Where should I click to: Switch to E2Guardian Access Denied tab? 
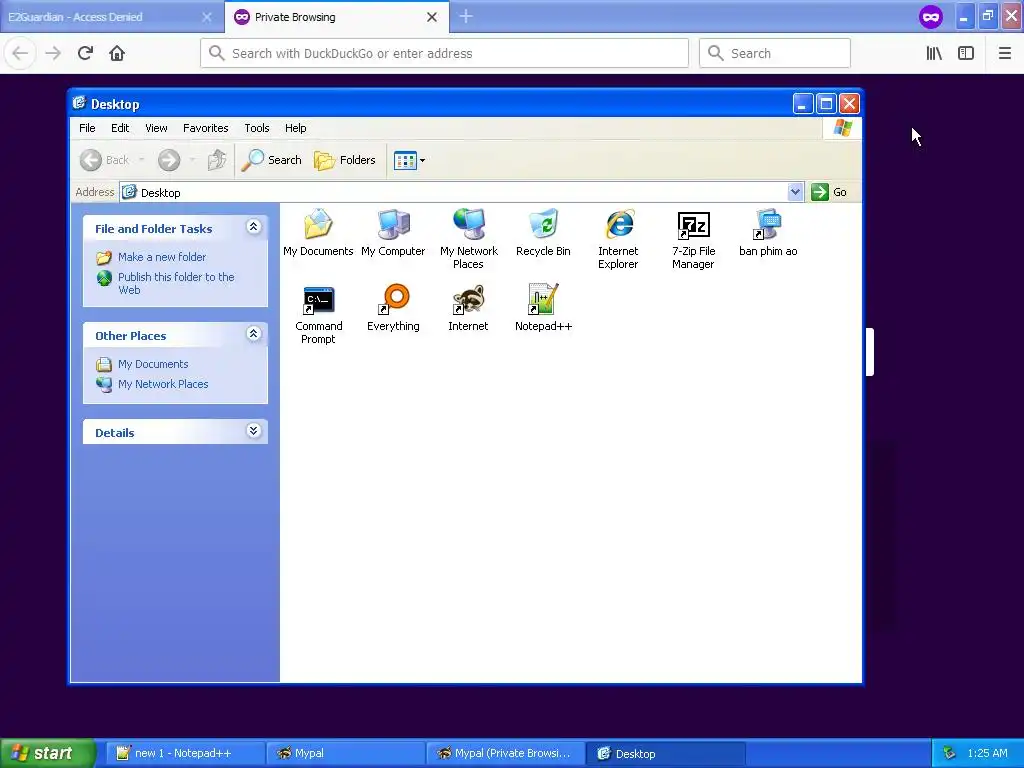[x=102, y=17]
